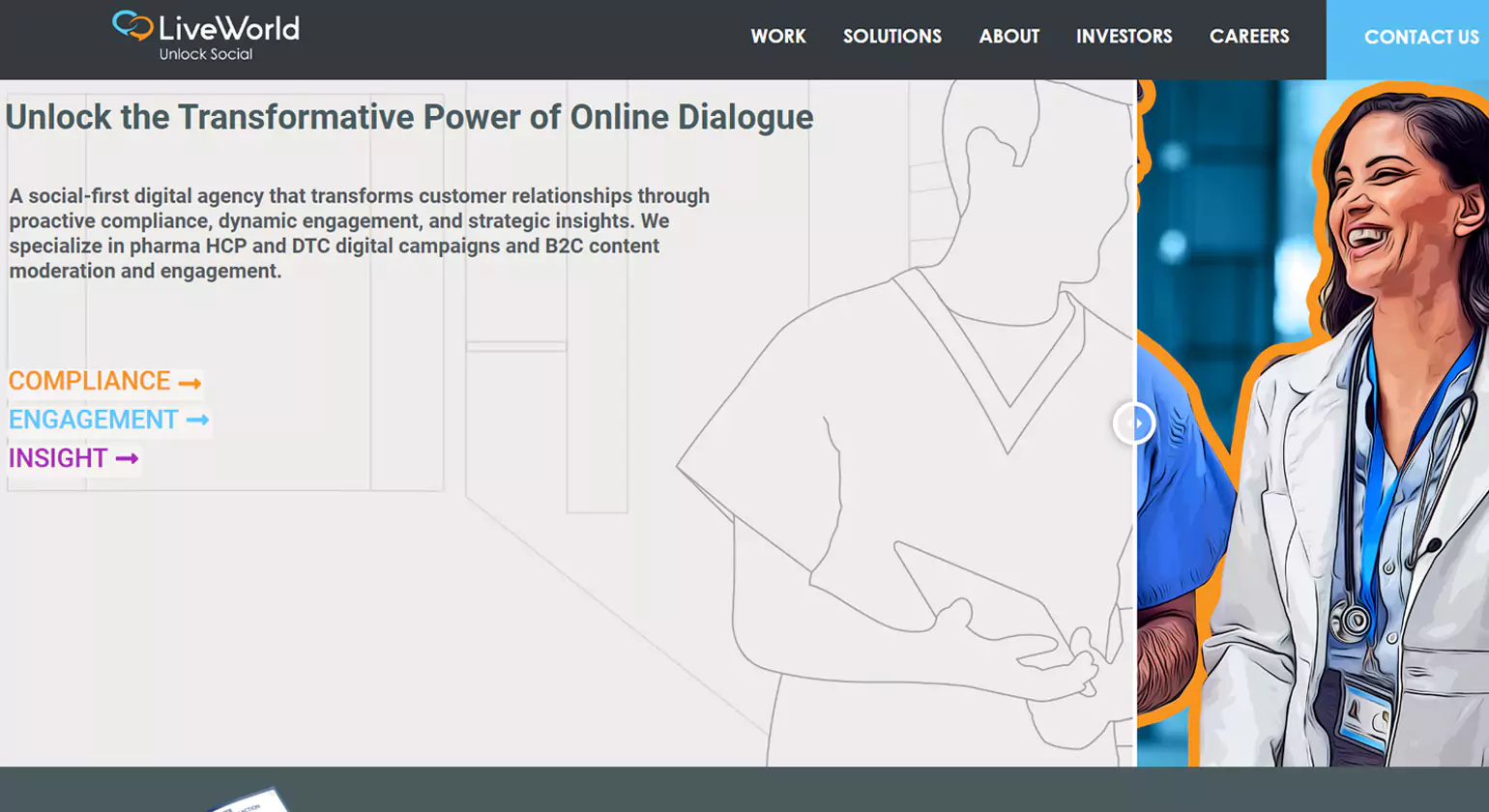This screenshot has width=1489, height=812.
Task: Click the LiveWorld speech bubble logo icon
Action: (x=132, y=25)
